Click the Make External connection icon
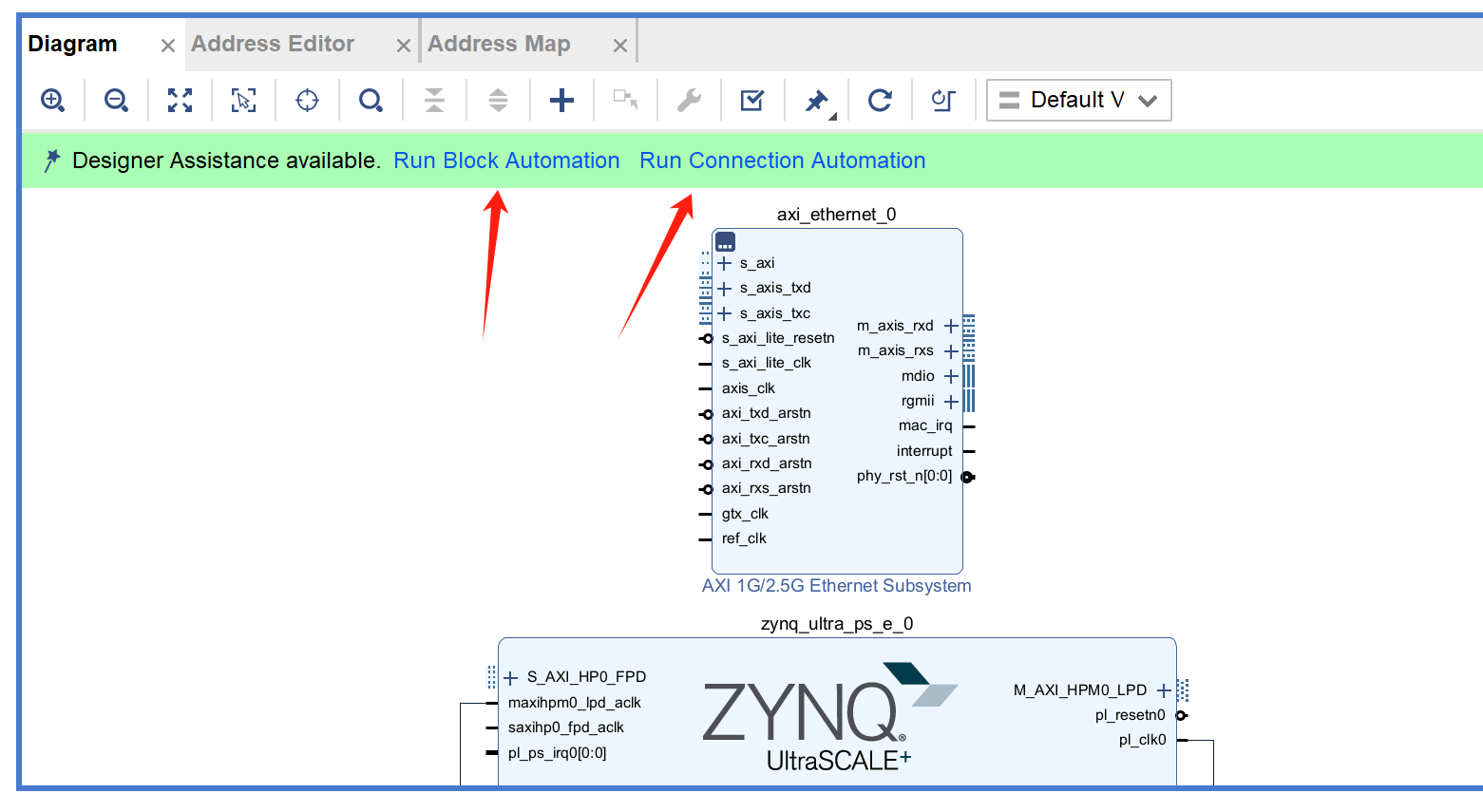This screenshot has height=812, width=1483. [625, 100]
